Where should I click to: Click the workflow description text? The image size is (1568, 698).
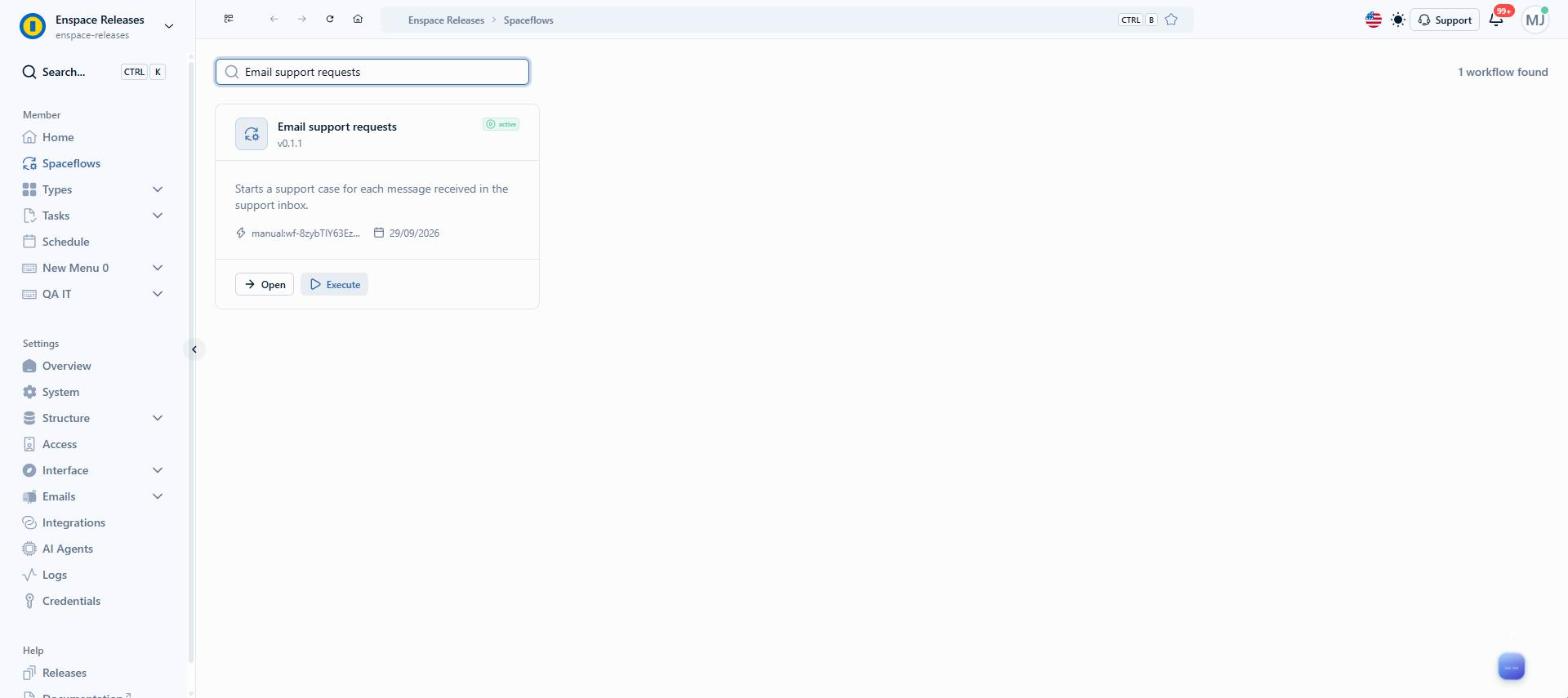371,197
